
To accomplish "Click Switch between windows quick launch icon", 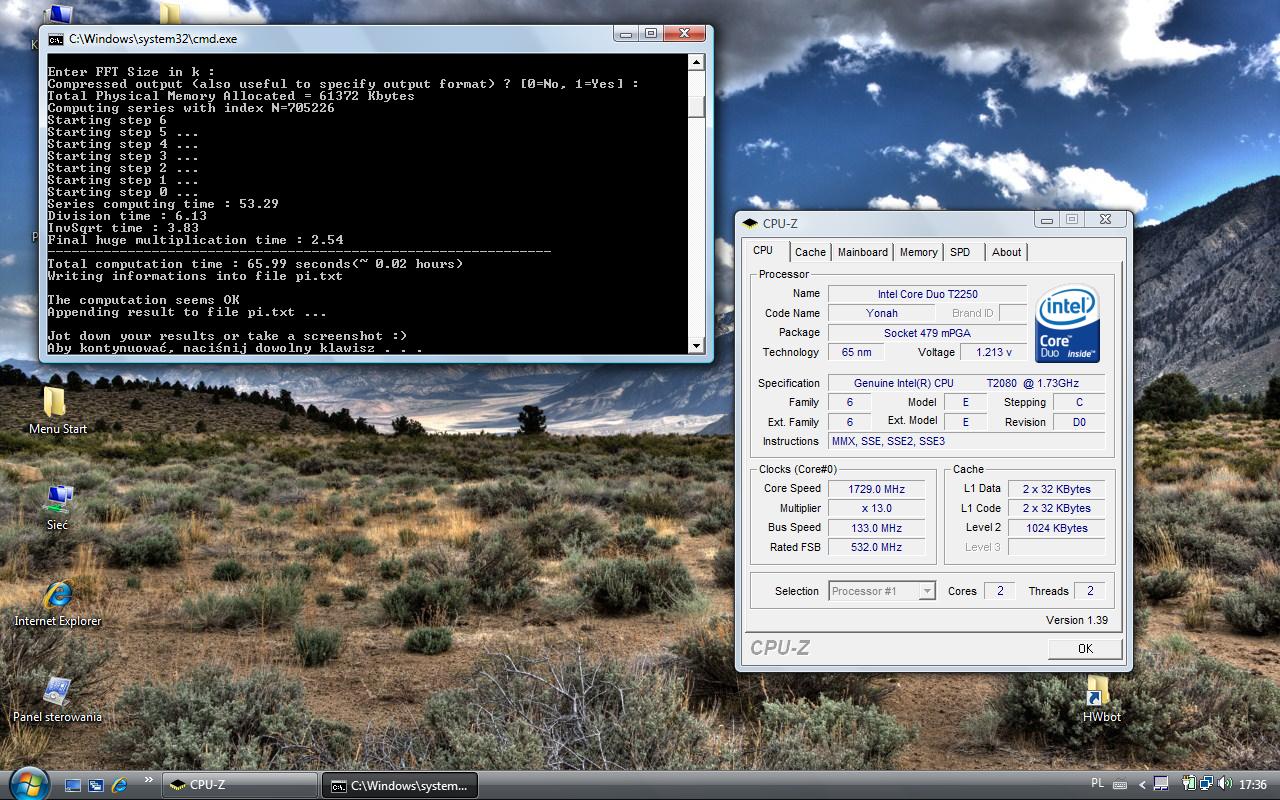I will point(96,785).
